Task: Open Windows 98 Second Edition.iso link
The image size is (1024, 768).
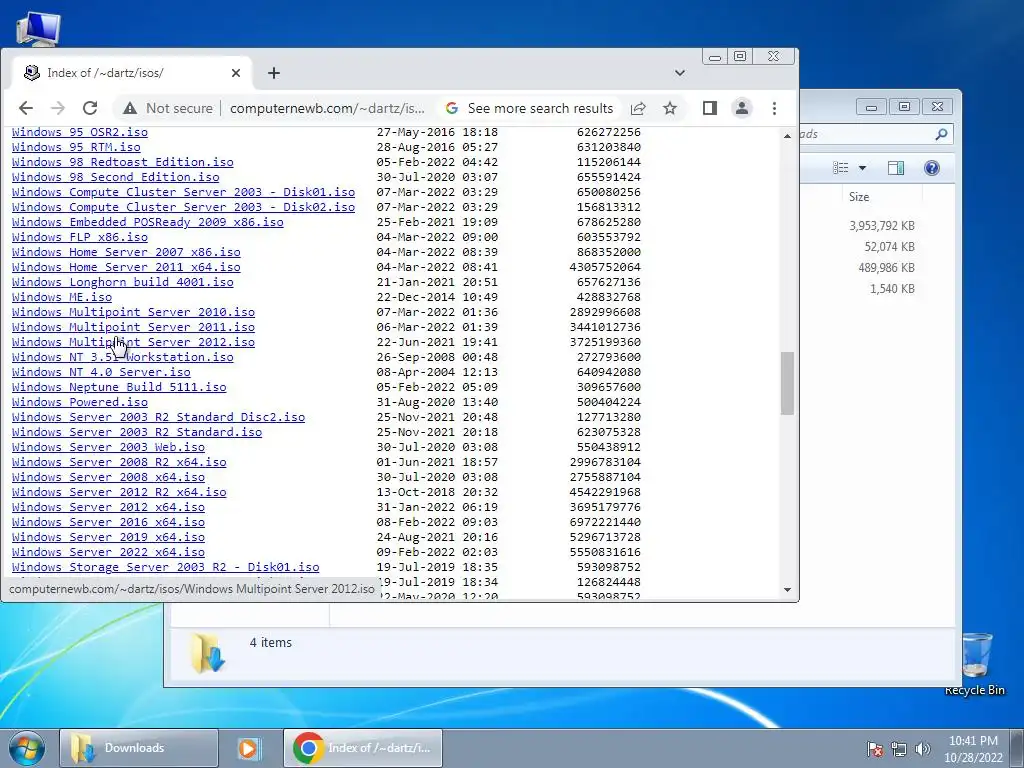Action: 116,177
